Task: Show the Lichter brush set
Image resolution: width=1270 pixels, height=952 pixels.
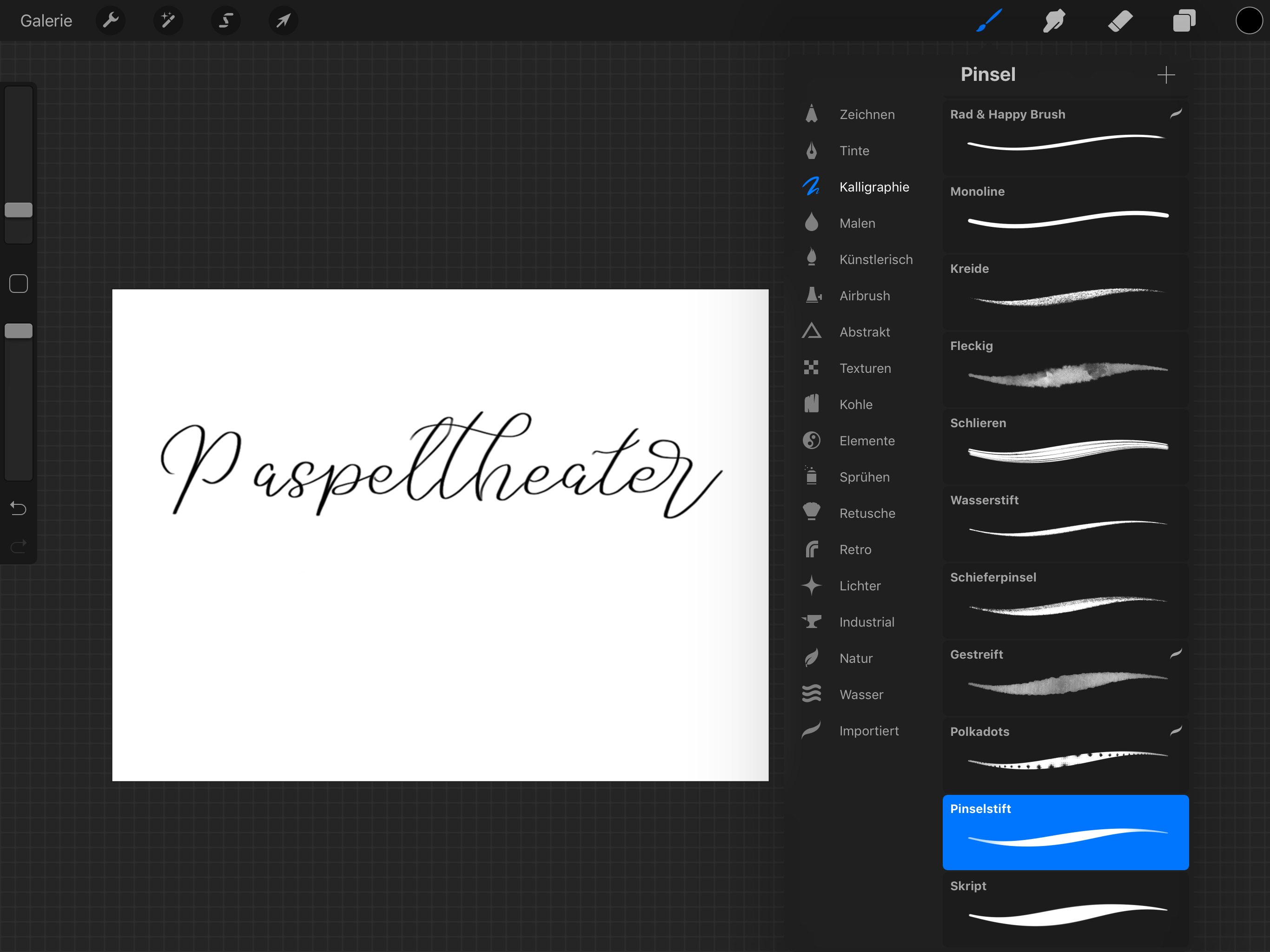Action: click(x=860, y=586)
